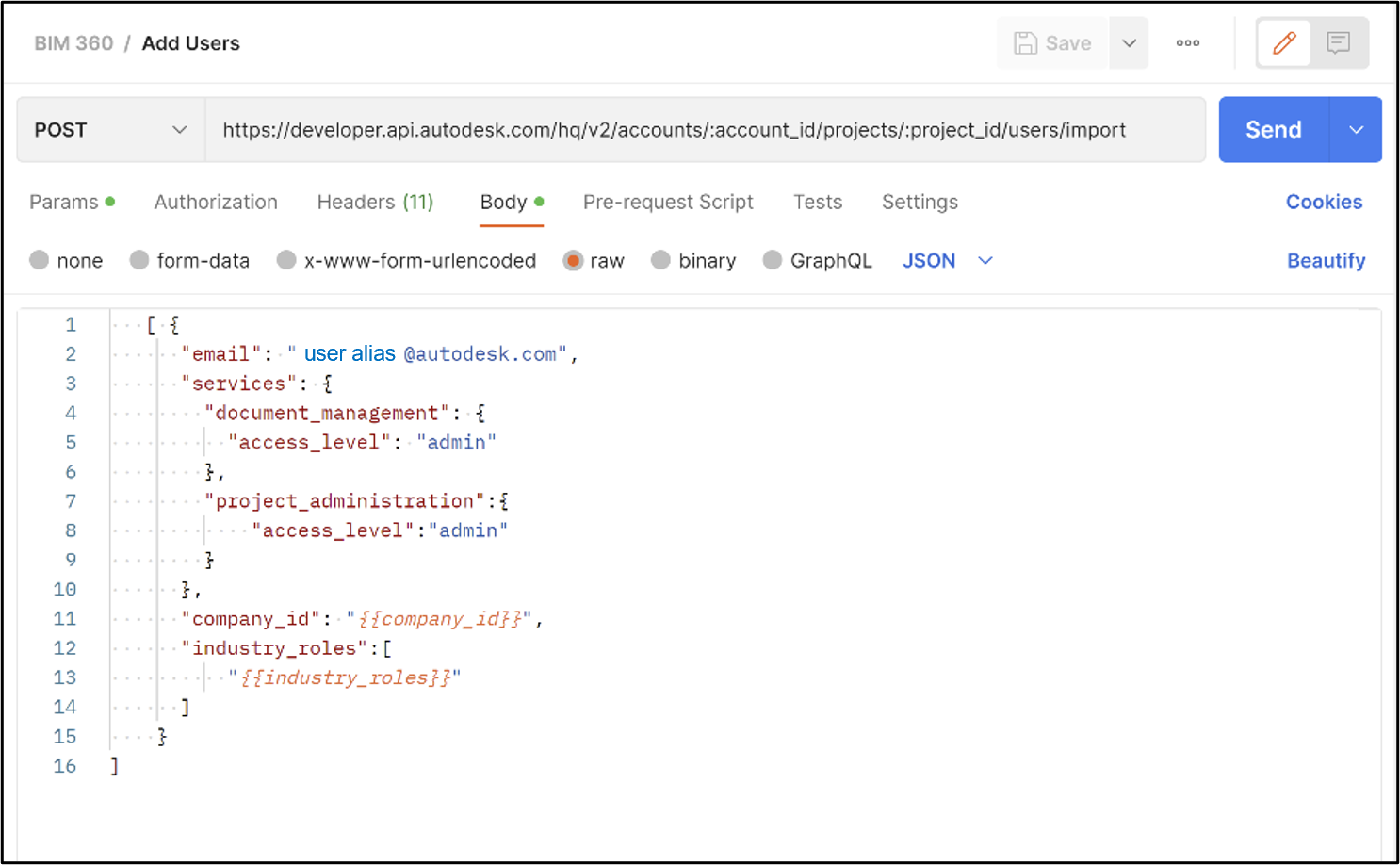Select the form-data body type
The width and height of the screenshot is (1400, 865).
189,260
